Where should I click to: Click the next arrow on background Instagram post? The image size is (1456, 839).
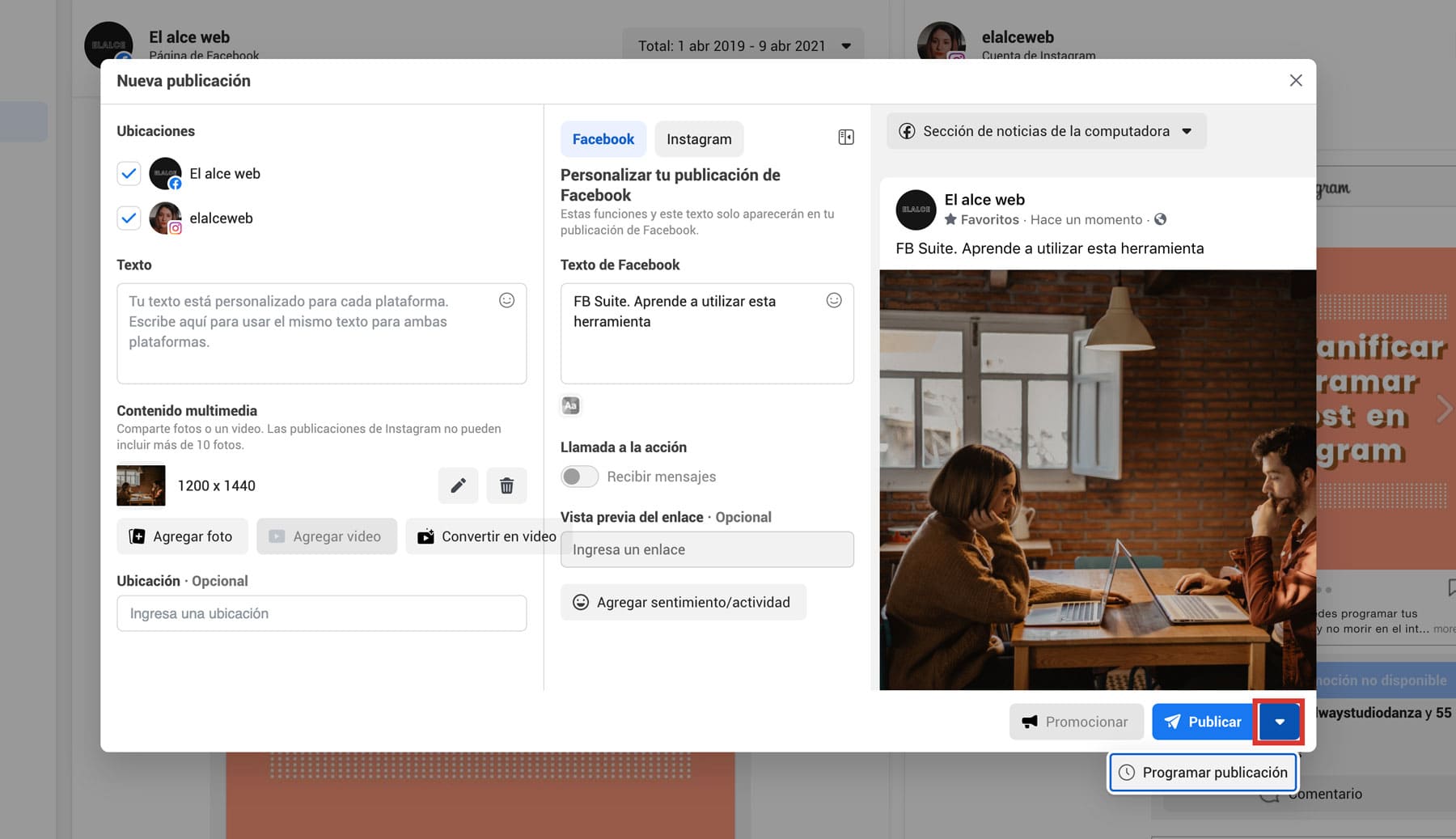click(x=1444, y=409)
